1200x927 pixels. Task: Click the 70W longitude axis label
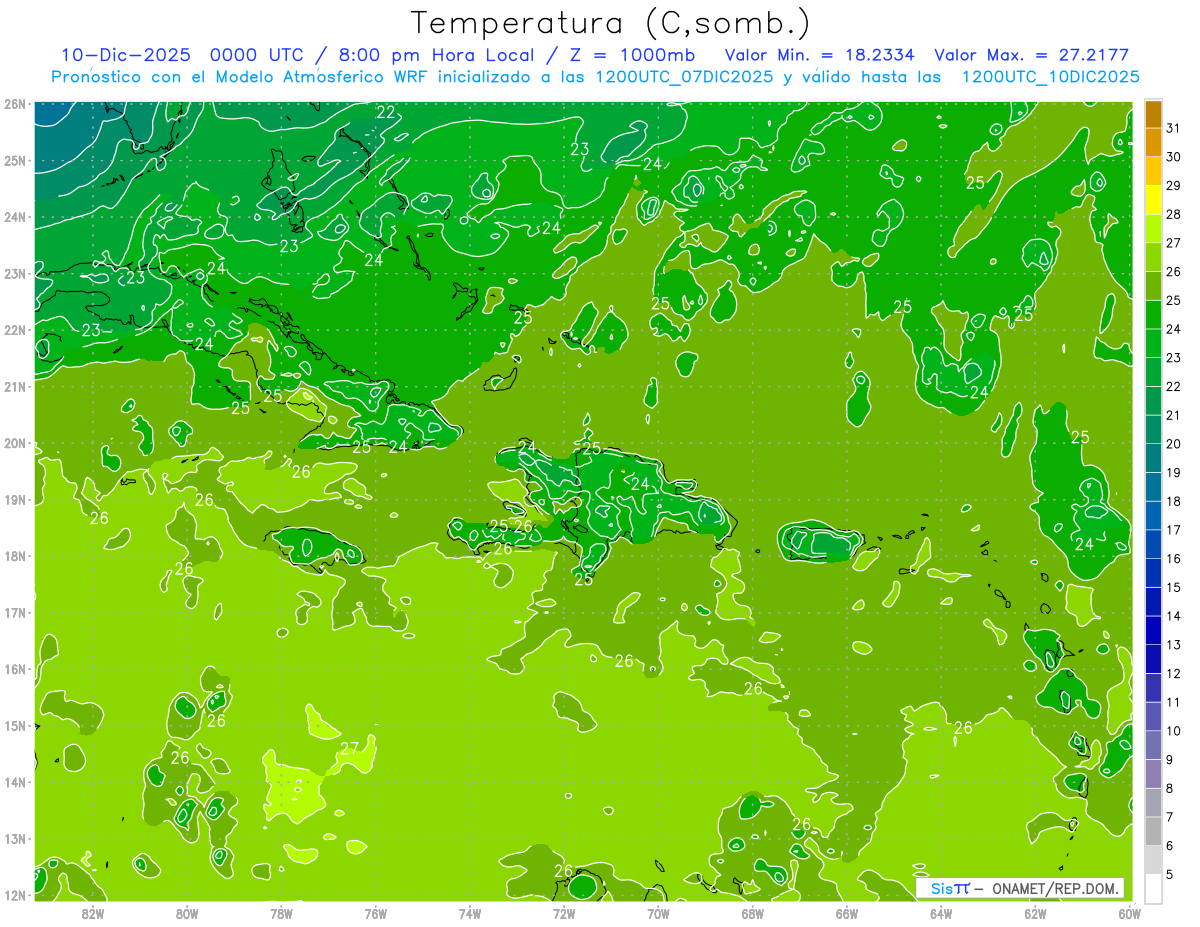[x=658, y=913]
